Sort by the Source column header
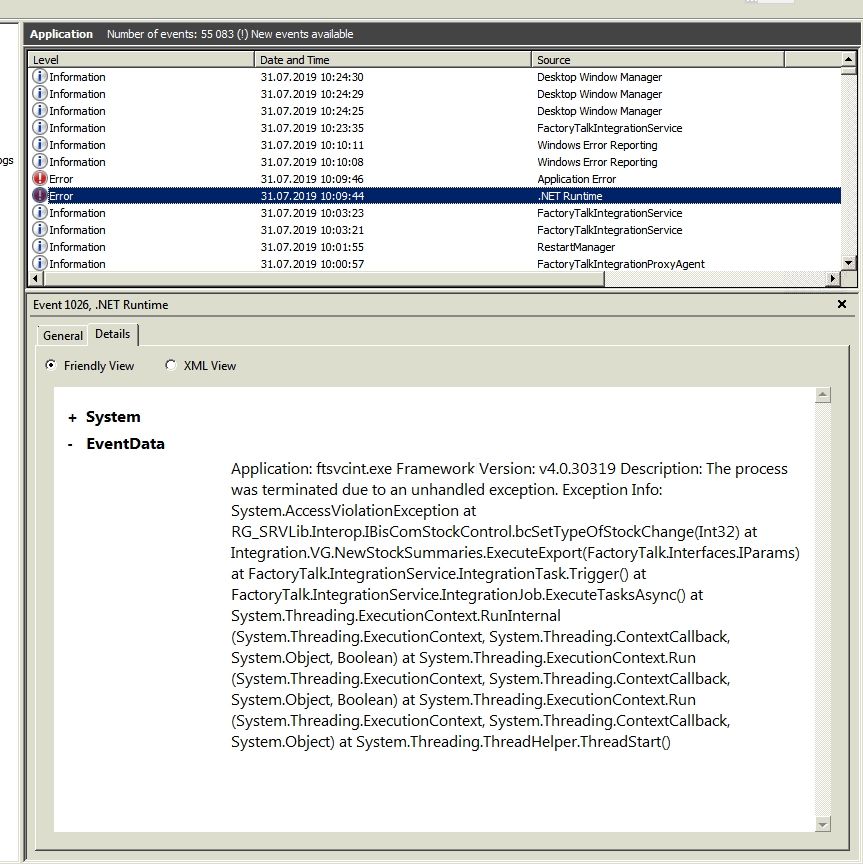 pos(657,60)
